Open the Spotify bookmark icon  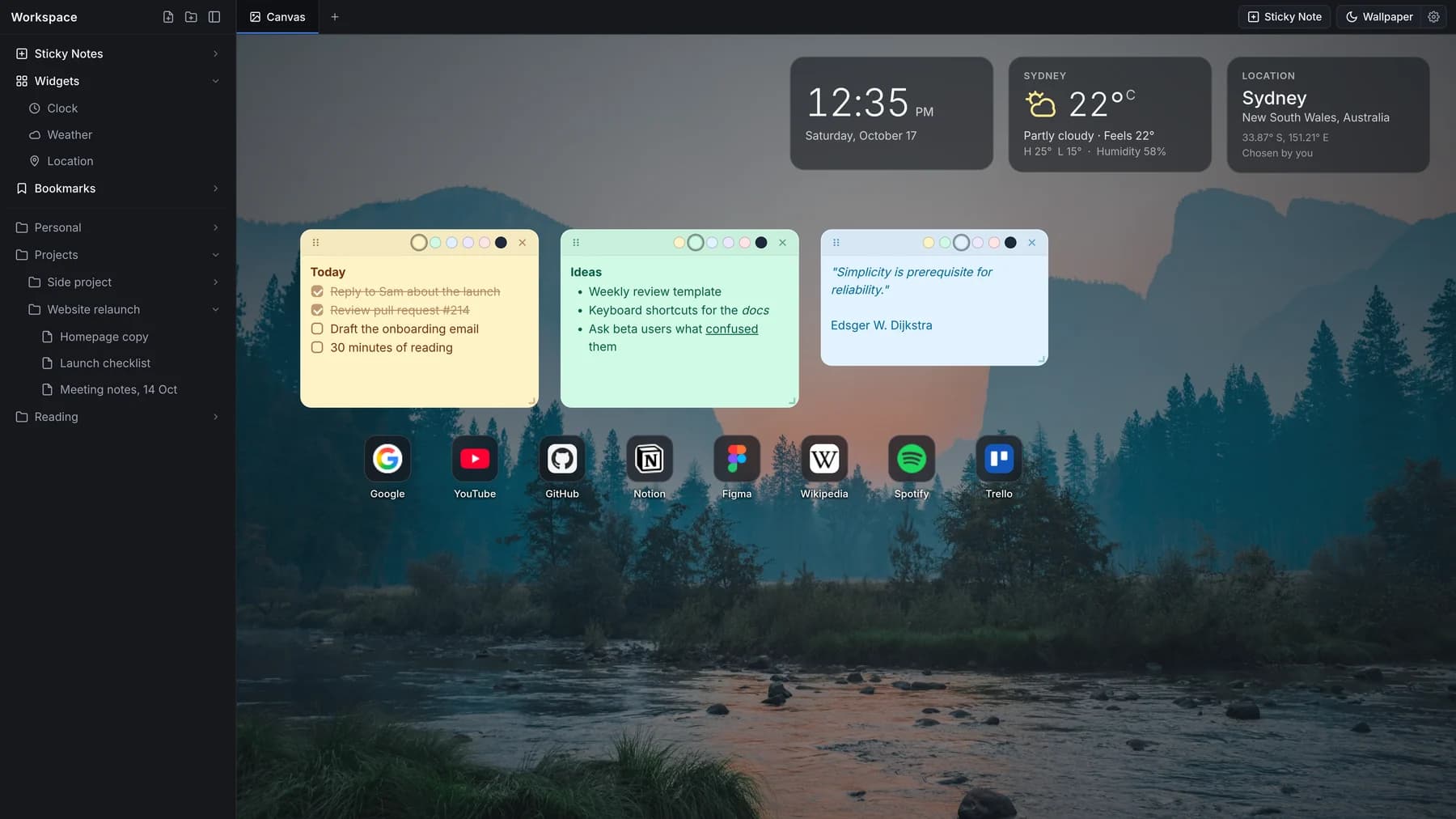(x=912, y=459)
